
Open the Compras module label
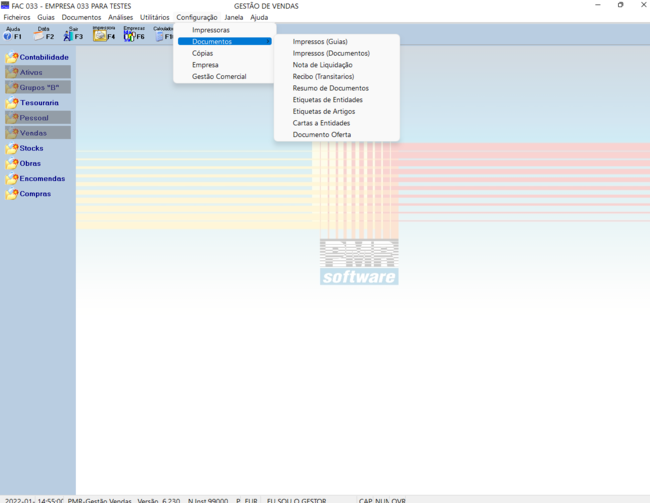pyautogui.click(x=35, y=194)
